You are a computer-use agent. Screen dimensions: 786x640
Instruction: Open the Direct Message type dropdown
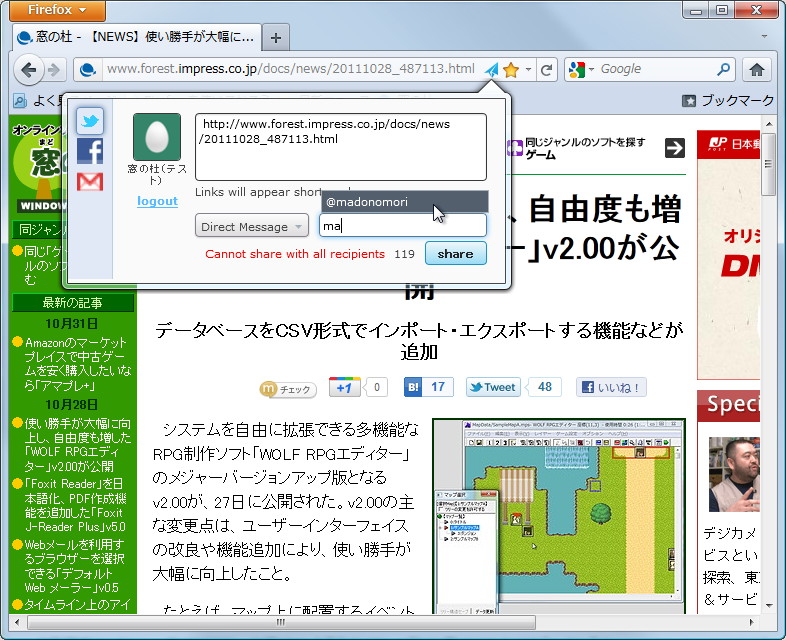[252, 227]
